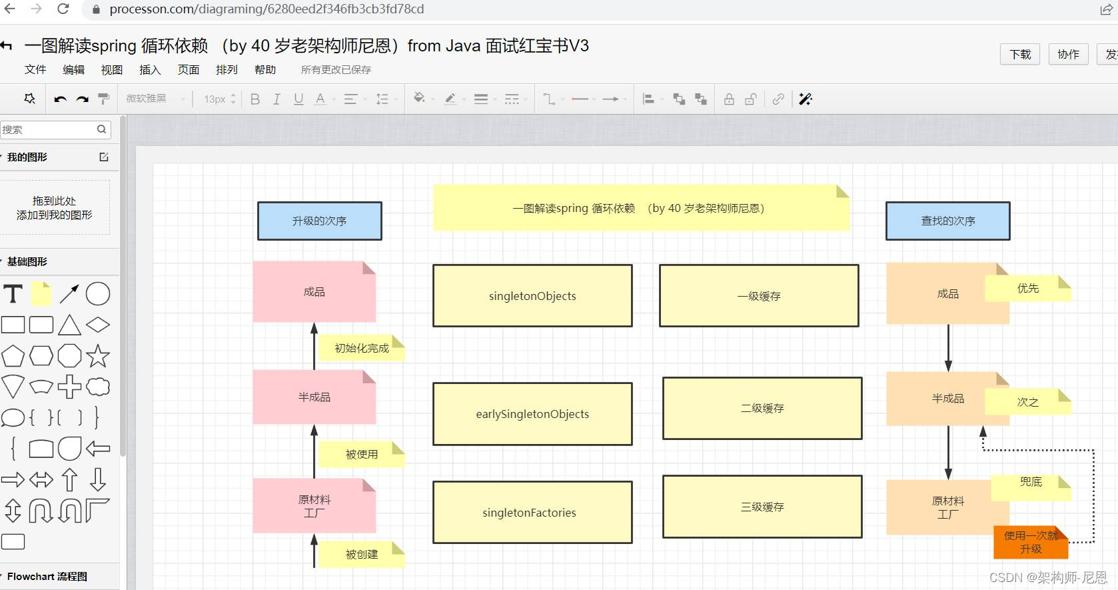
Task: Select the diamond shape
Action: [x=98, y=325]
